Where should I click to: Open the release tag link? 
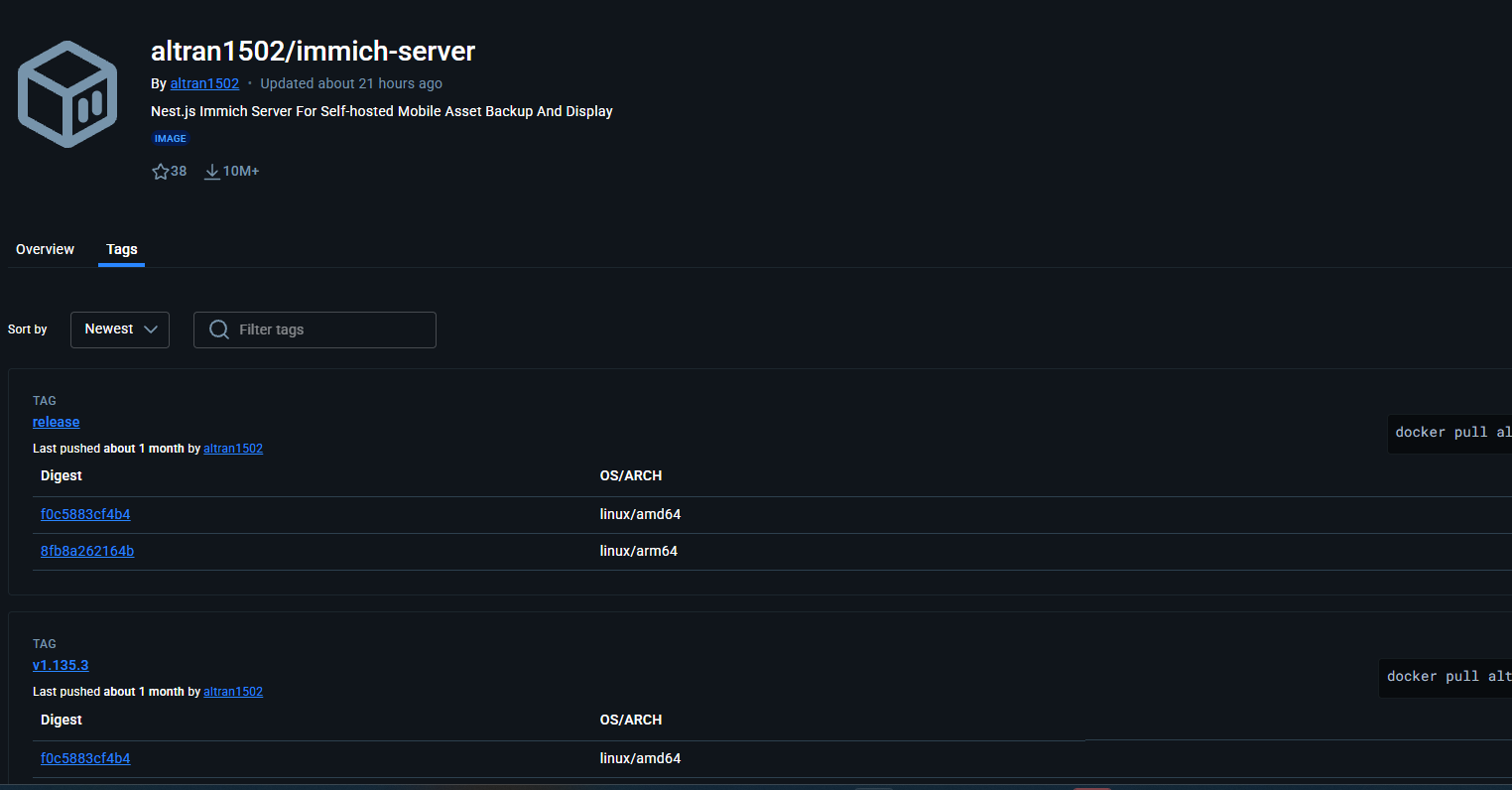coord(56,422)
